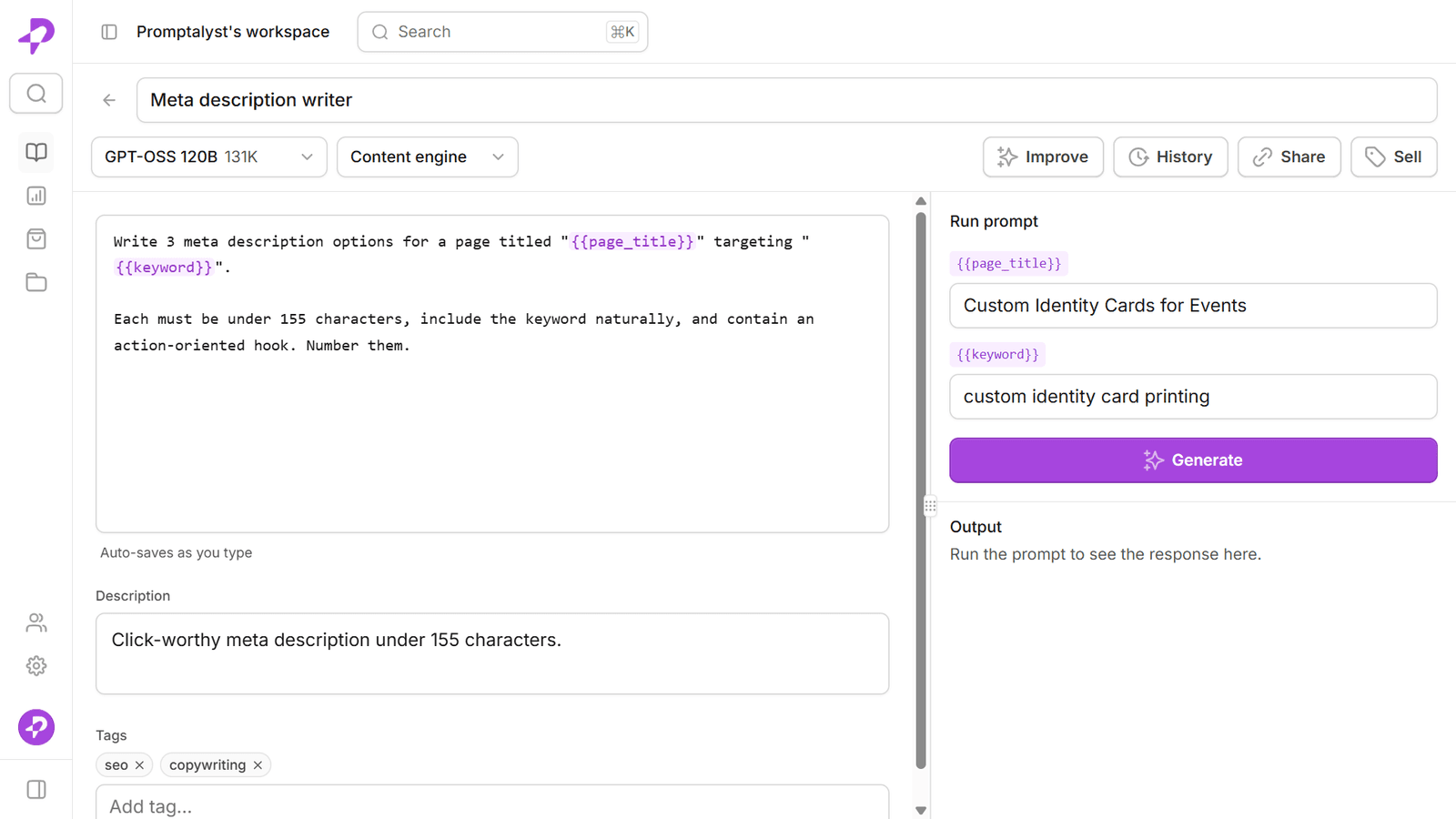Open the analytics chart icon
Viewport: 1456px width, 819px height.
point(36,196)
